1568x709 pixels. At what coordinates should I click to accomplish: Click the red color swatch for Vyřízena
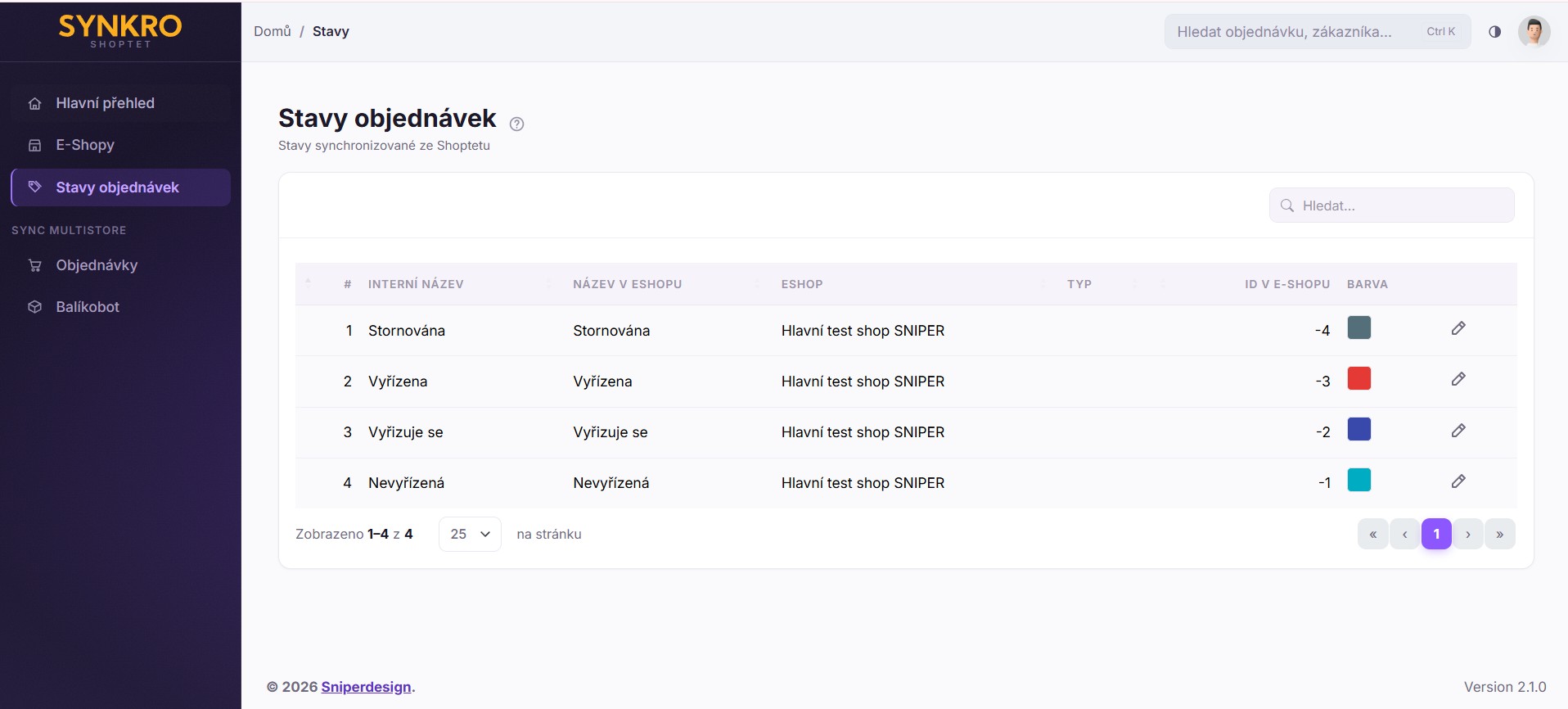click(1358, 378)
